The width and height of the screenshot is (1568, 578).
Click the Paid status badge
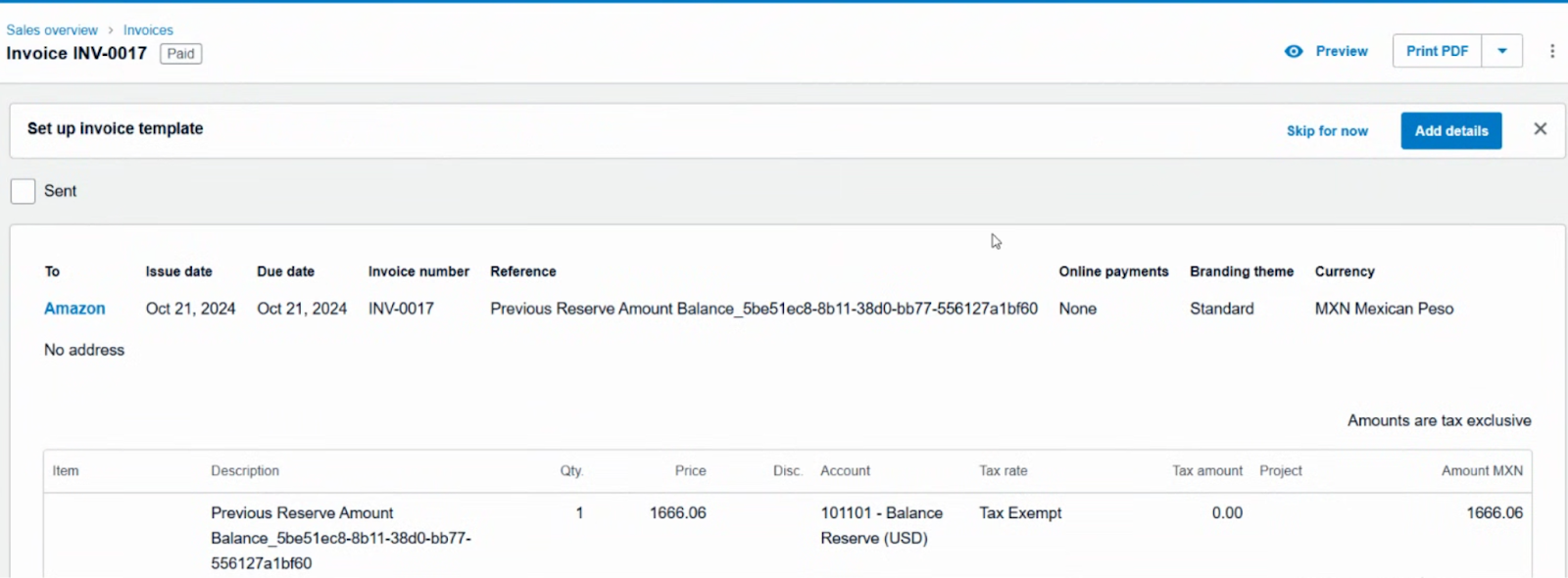[x=180, y=54]
